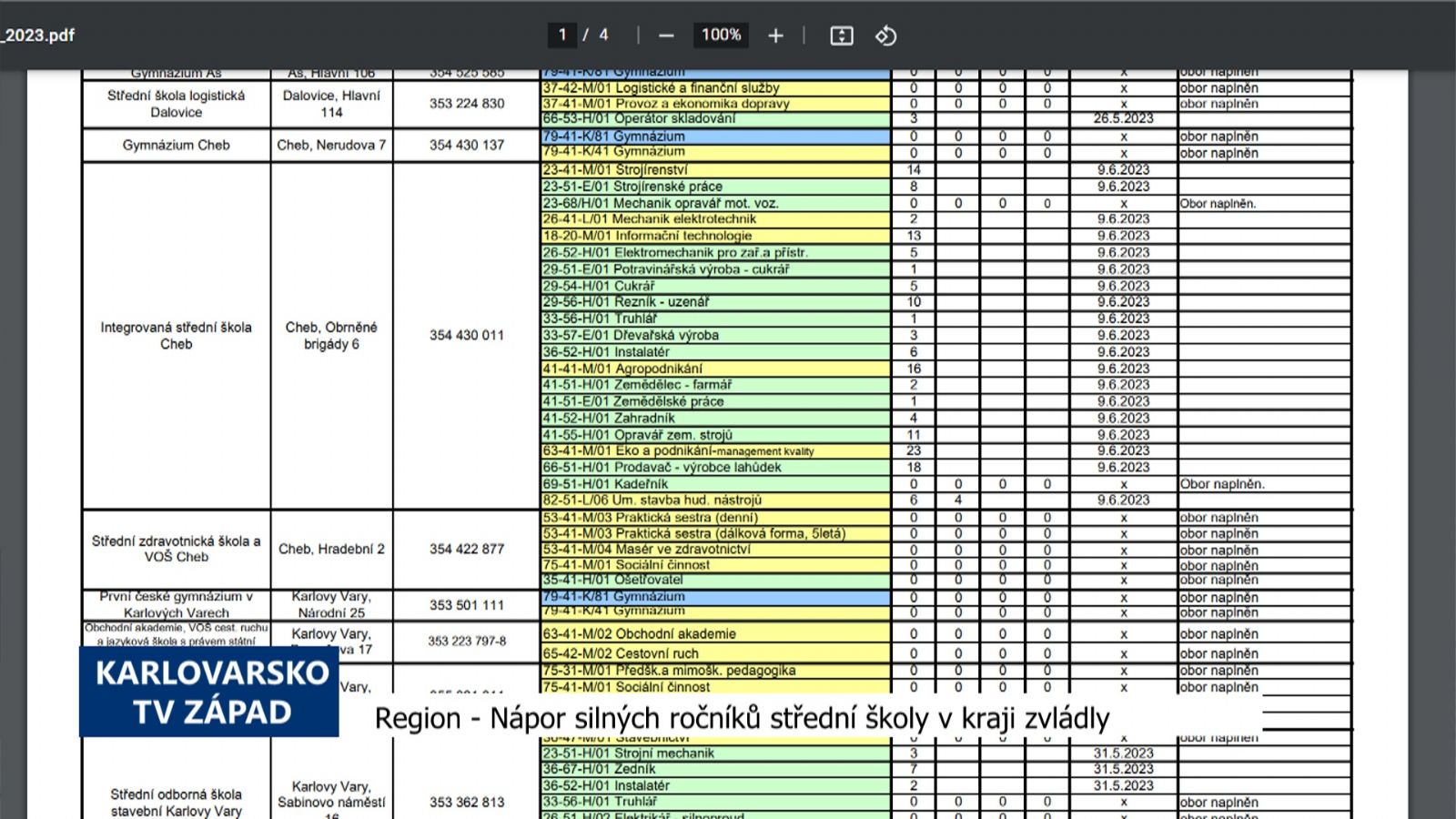The image size is (1456, 819).
Task: Select row '66-53-H/01 Operátor skladování'
Action: (x=715, y=118)
